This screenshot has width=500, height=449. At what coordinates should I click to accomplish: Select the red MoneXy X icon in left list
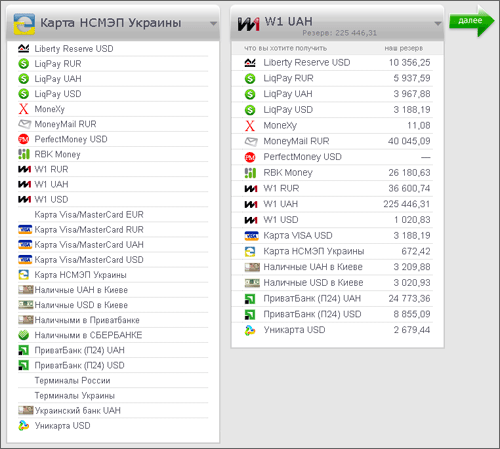click(24, 109)
